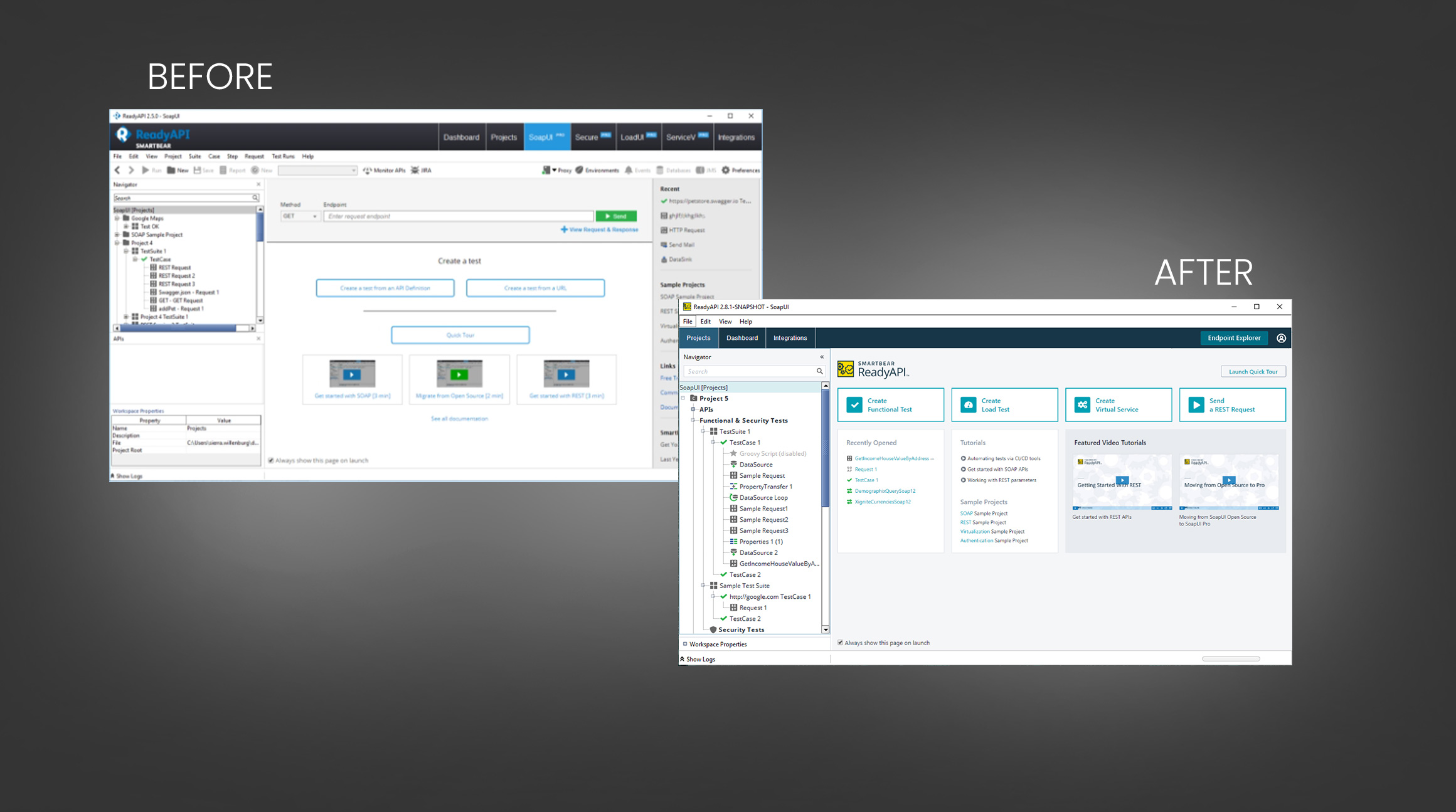
Task: Uncheck Always show this page in AFTER window
Action: click(x=841, y=643)
